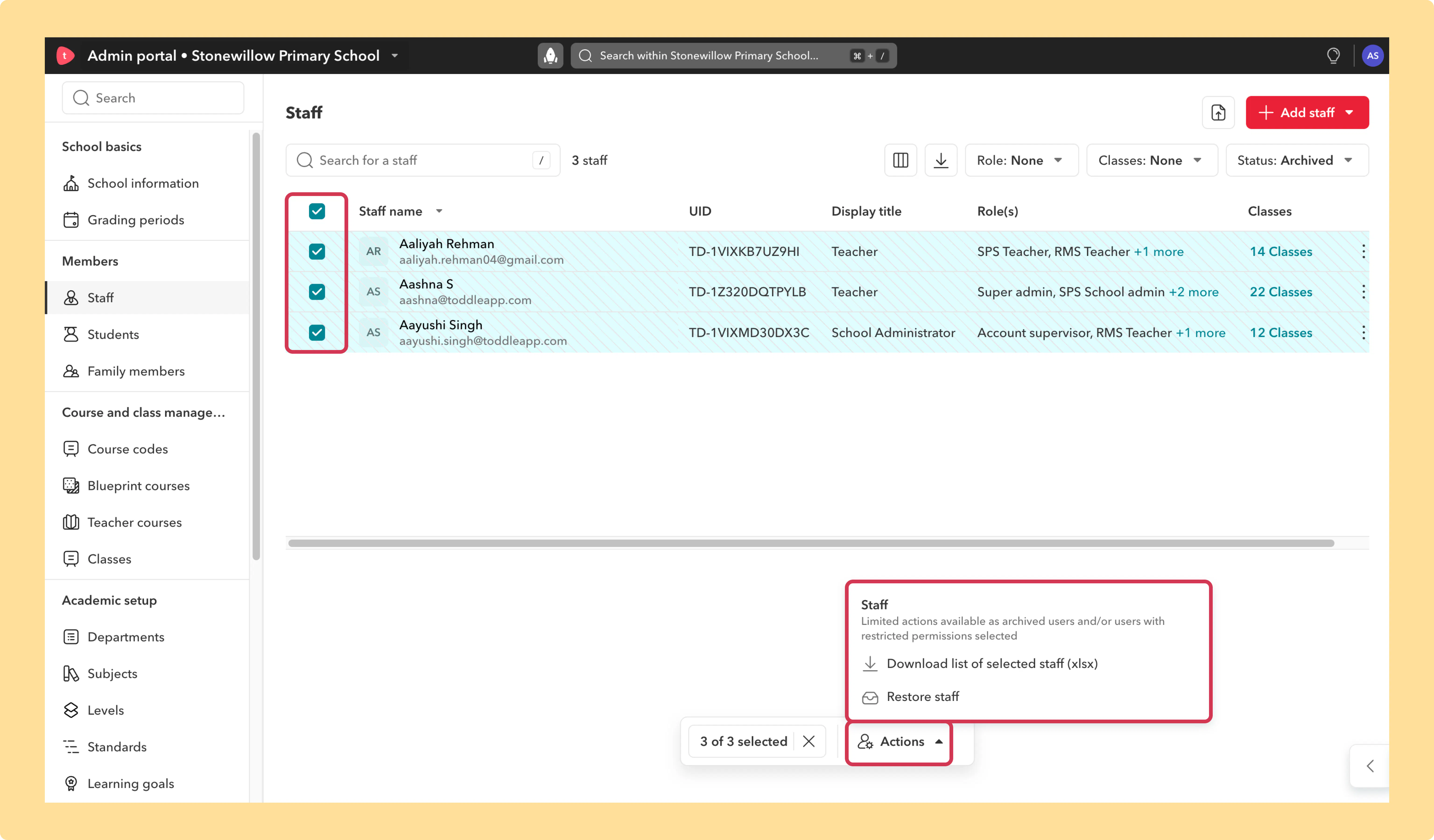The image size is (1434, 840).
Task: Show +1 more roles for Aaliyah Rehman
Action: (x=1158, y=251)
